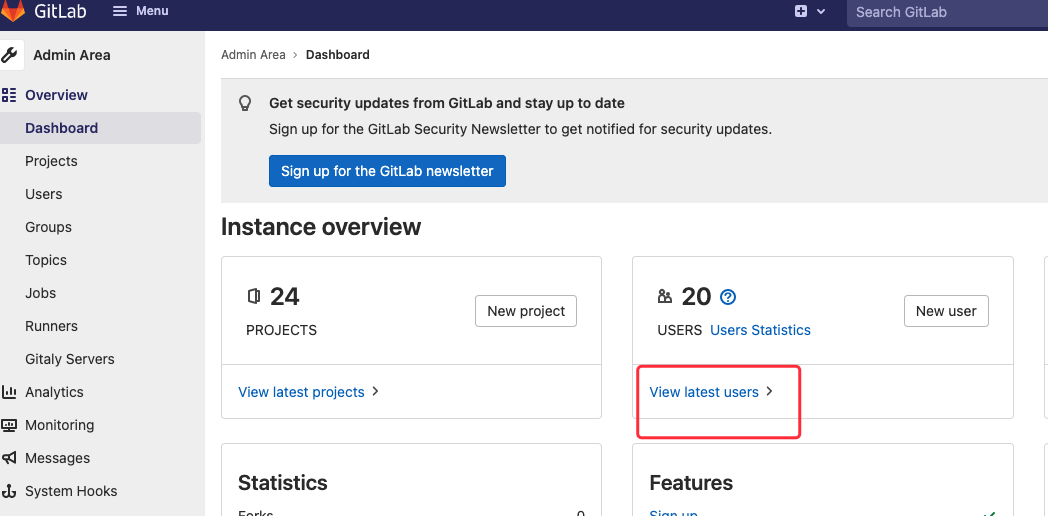Focus the Search GitLab field
Image resolution: width=1048 pixels, height=516 pixels.
click(x=945, y=12)
